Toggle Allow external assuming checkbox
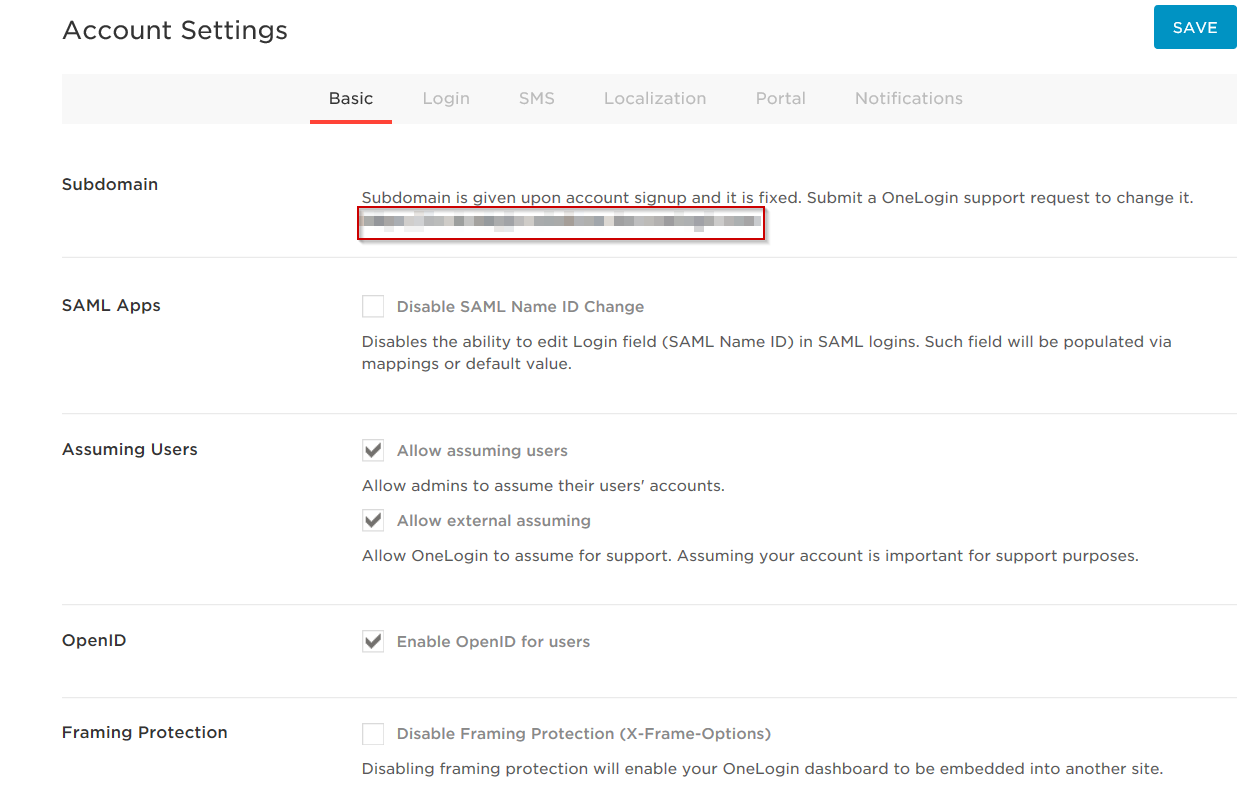The image size is (1242, 805). point(373,520)
